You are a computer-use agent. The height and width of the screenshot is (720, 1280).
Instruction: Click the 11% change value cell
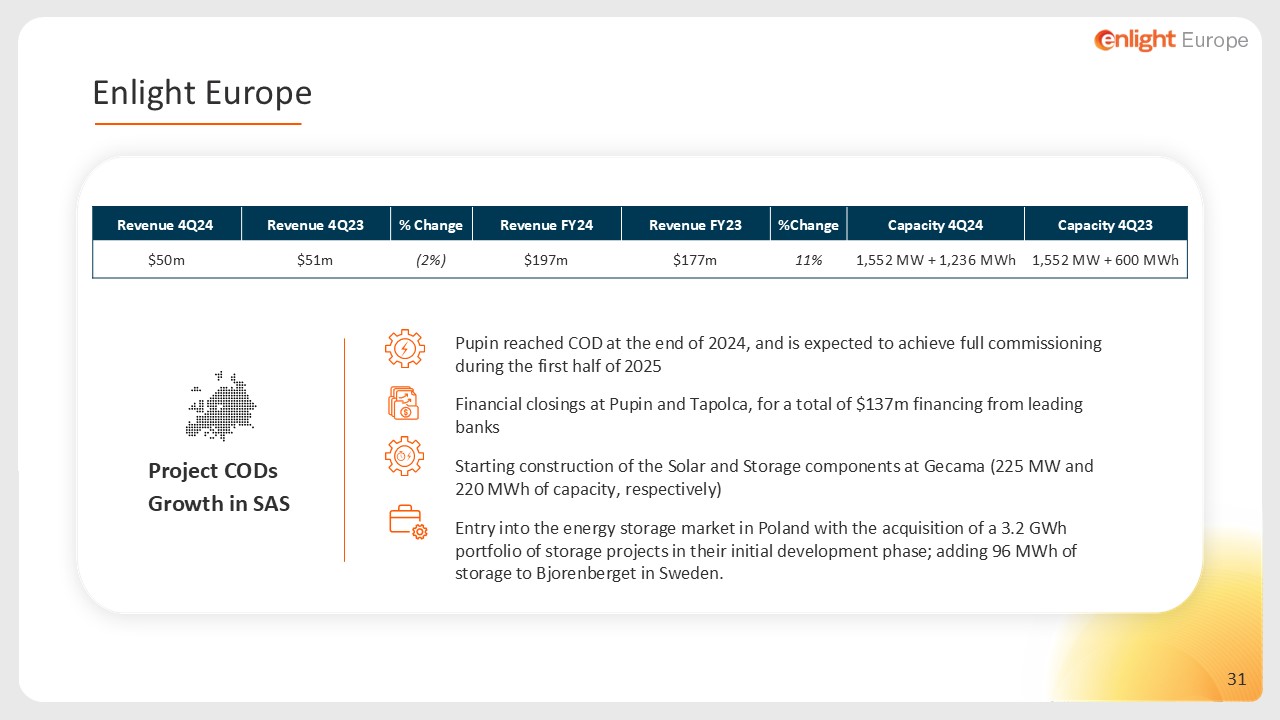808,260
